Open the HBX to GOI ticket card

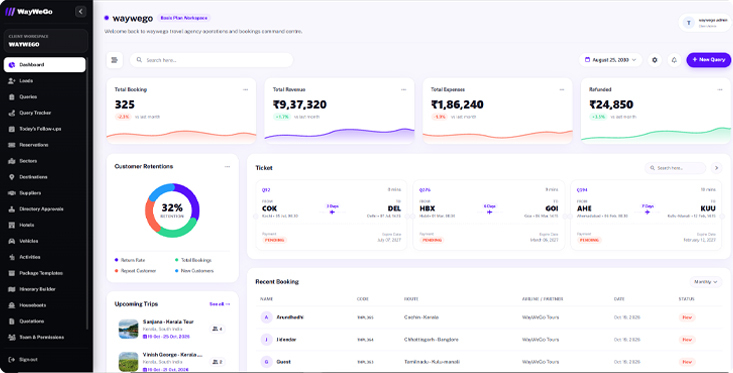point(489,215)
